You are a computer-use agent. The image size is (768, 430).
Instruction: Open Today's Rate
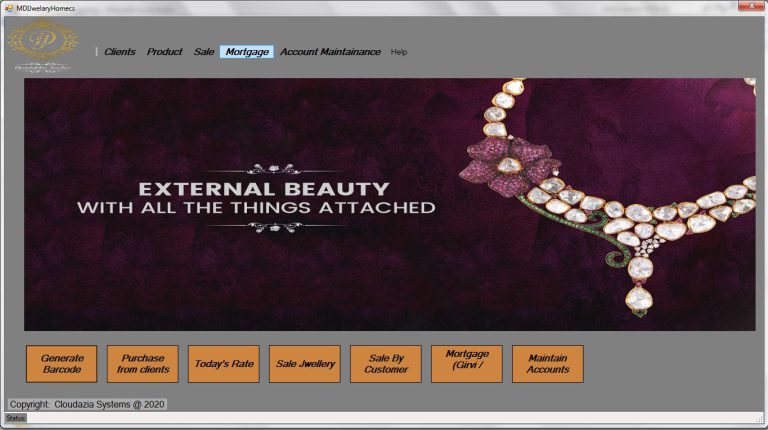tap(224, 364)
